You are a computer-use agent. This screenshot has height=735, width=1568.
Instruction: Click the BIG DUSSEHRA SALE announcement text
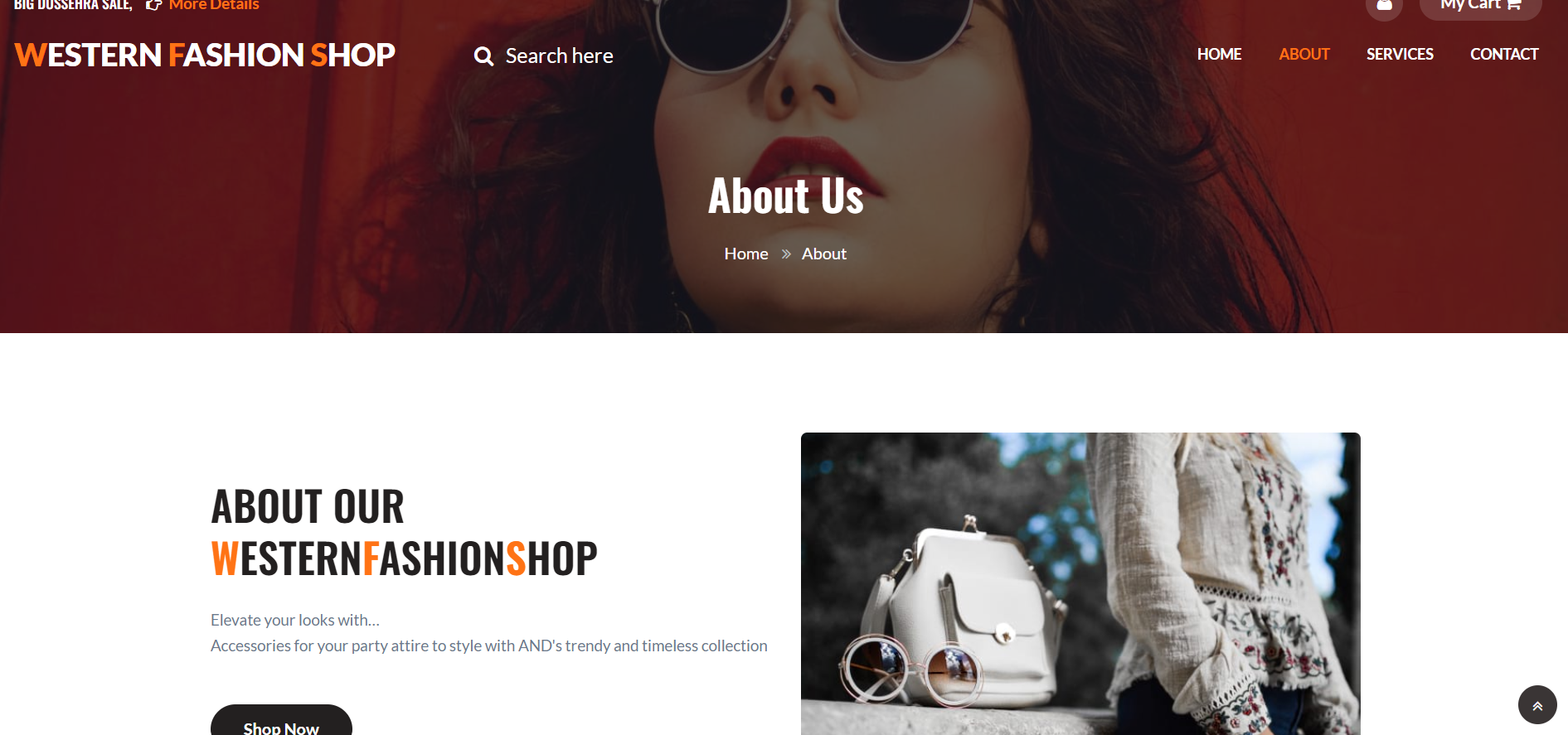(x=73, y=5)
